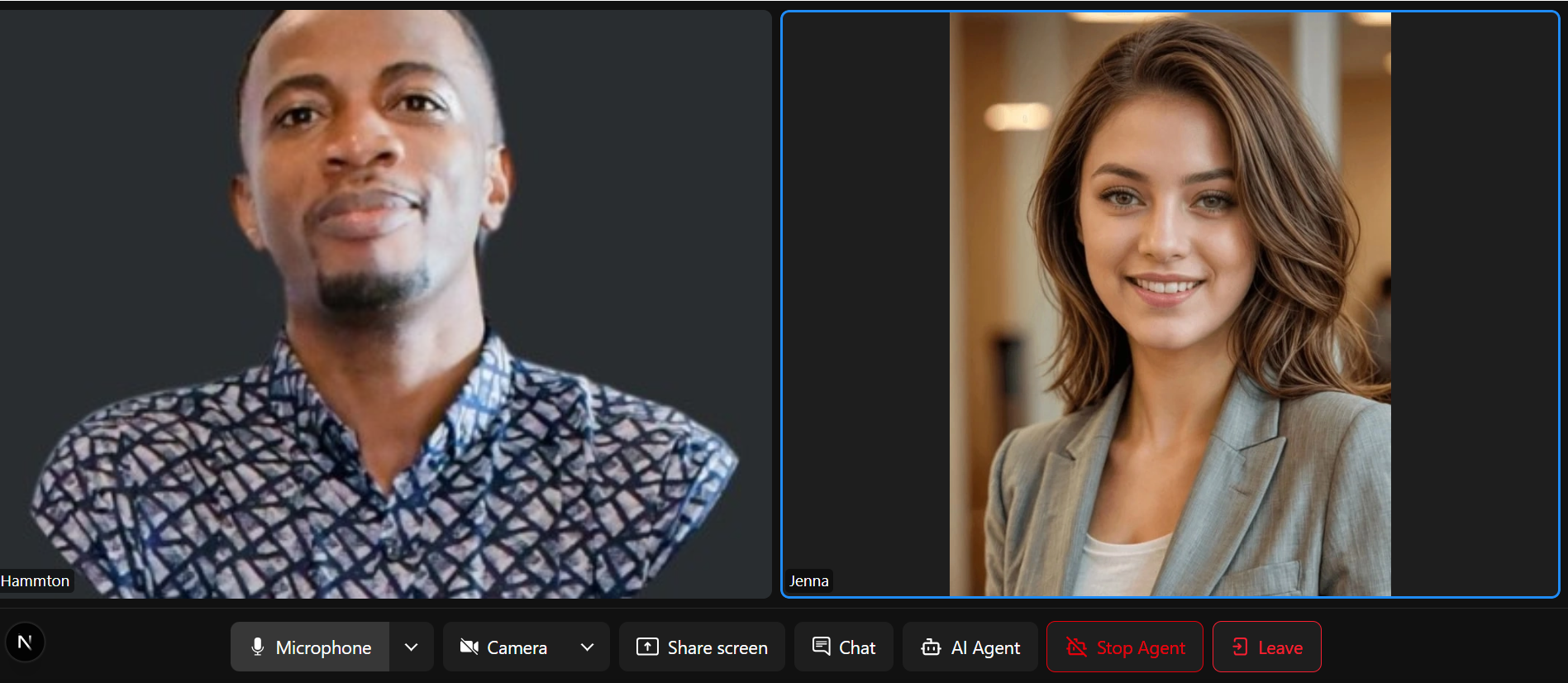Click the chat bubble icon
The width and height of the screenshot is (1568, 683).
point(821,646)
